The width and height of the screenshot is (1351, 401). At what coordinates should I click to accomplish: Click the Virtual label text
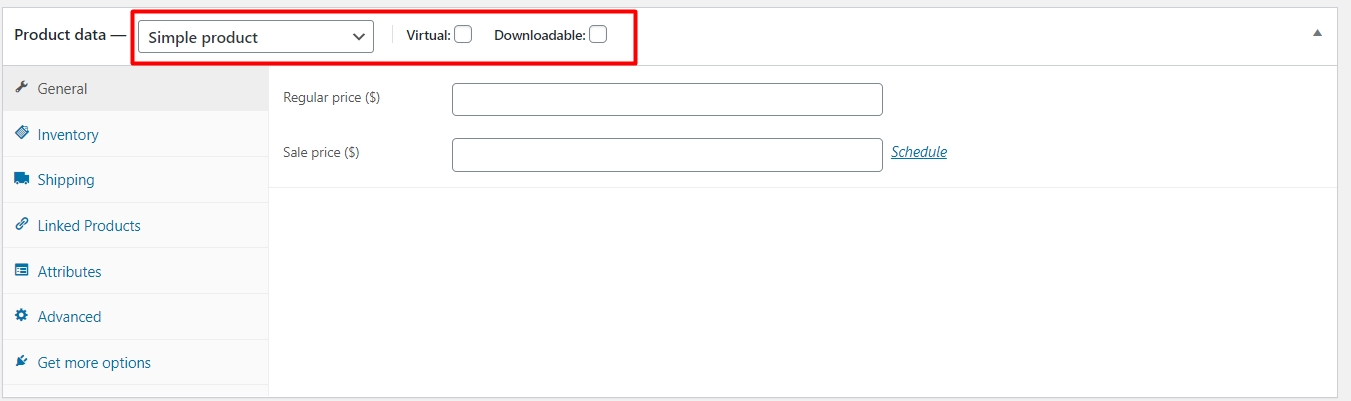pos(429,35)
